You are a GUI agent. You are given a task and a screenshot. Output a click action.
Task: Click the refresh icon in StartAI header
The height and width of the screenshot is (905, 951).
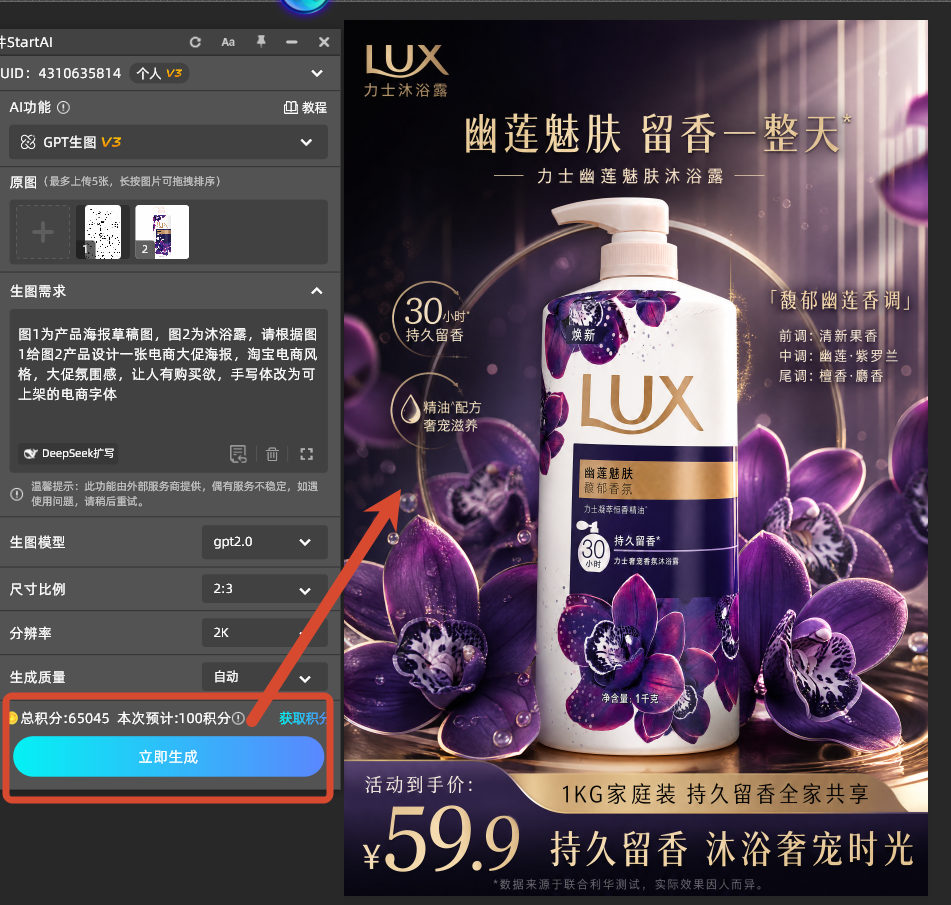(x=195, y=42)
